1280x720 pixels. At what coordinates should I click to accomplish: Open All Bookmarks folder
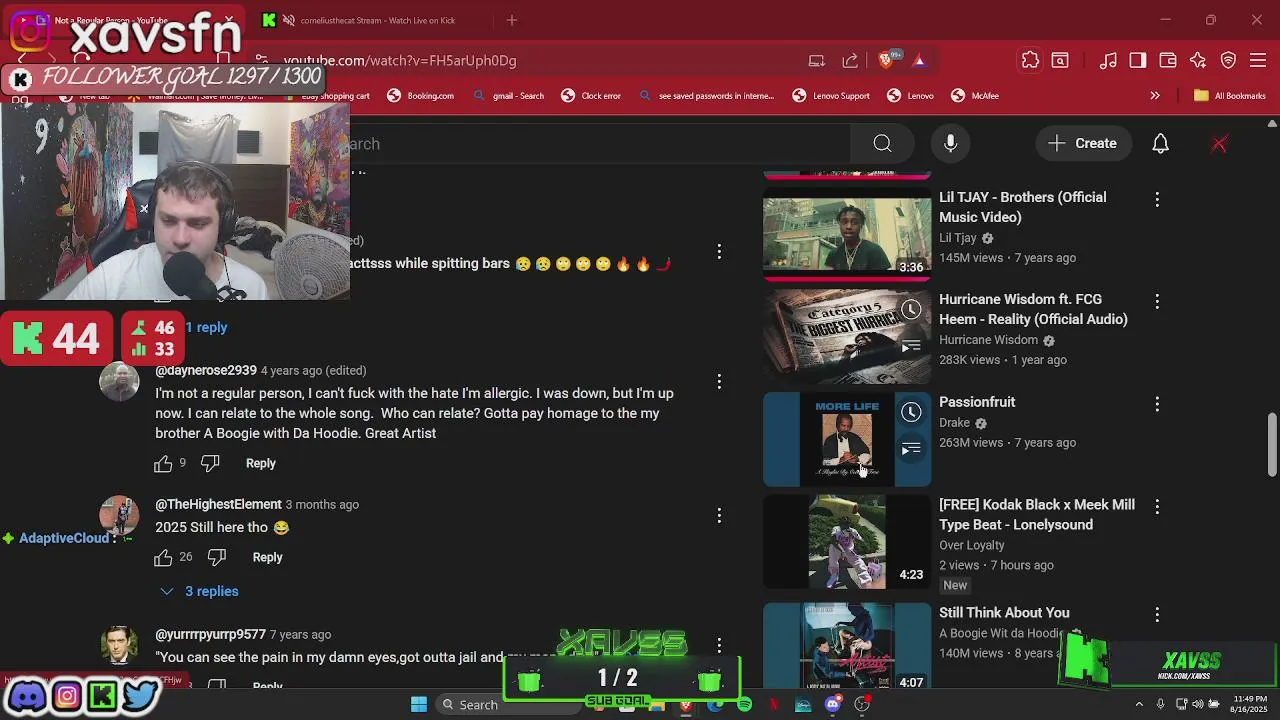click(x=1229, y=96)
